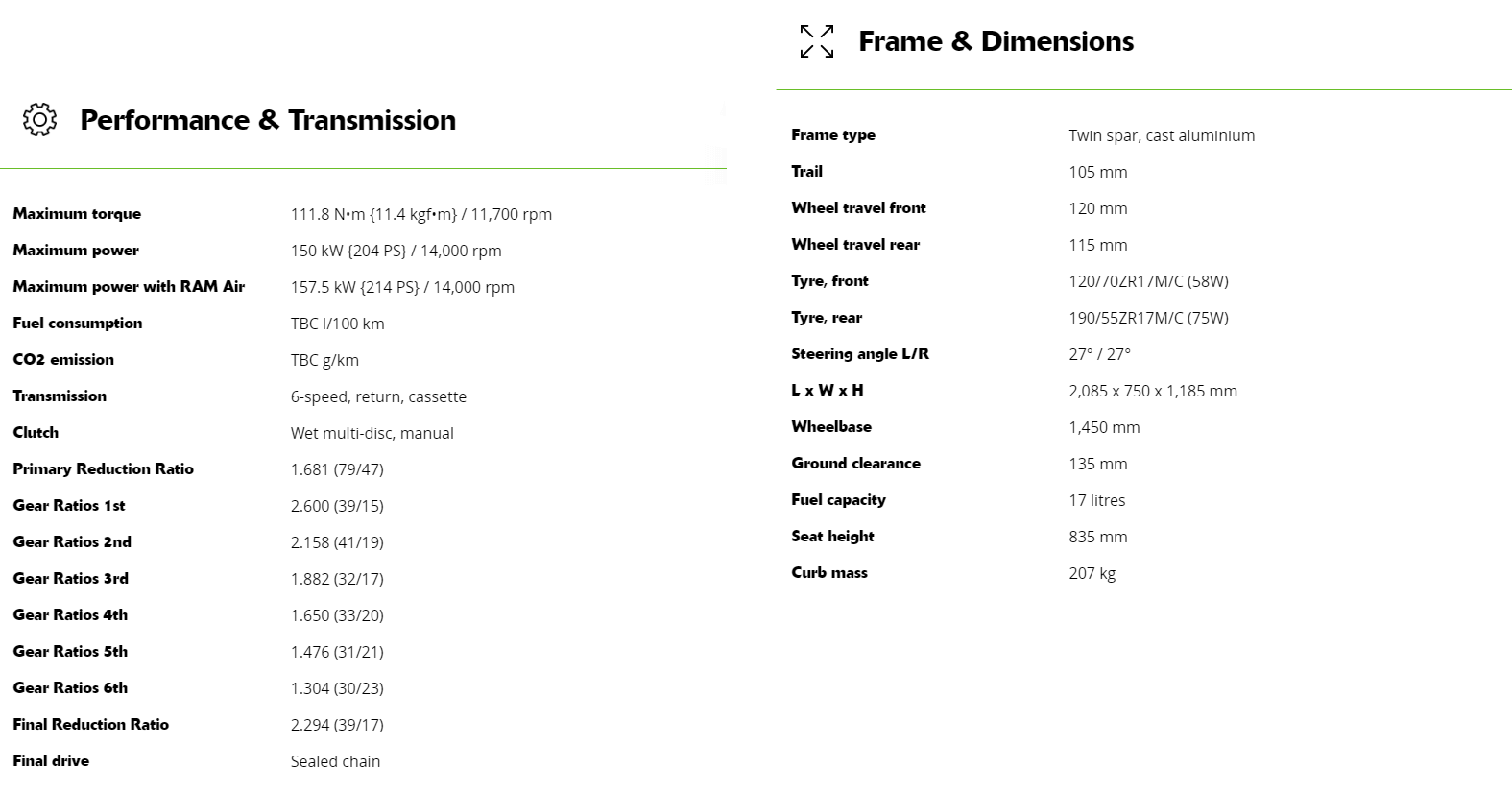Click the 6-speed, return, cassette transmission value
Image resolution: width=1512 pixels, height=792 pixels.
point(378,396)
